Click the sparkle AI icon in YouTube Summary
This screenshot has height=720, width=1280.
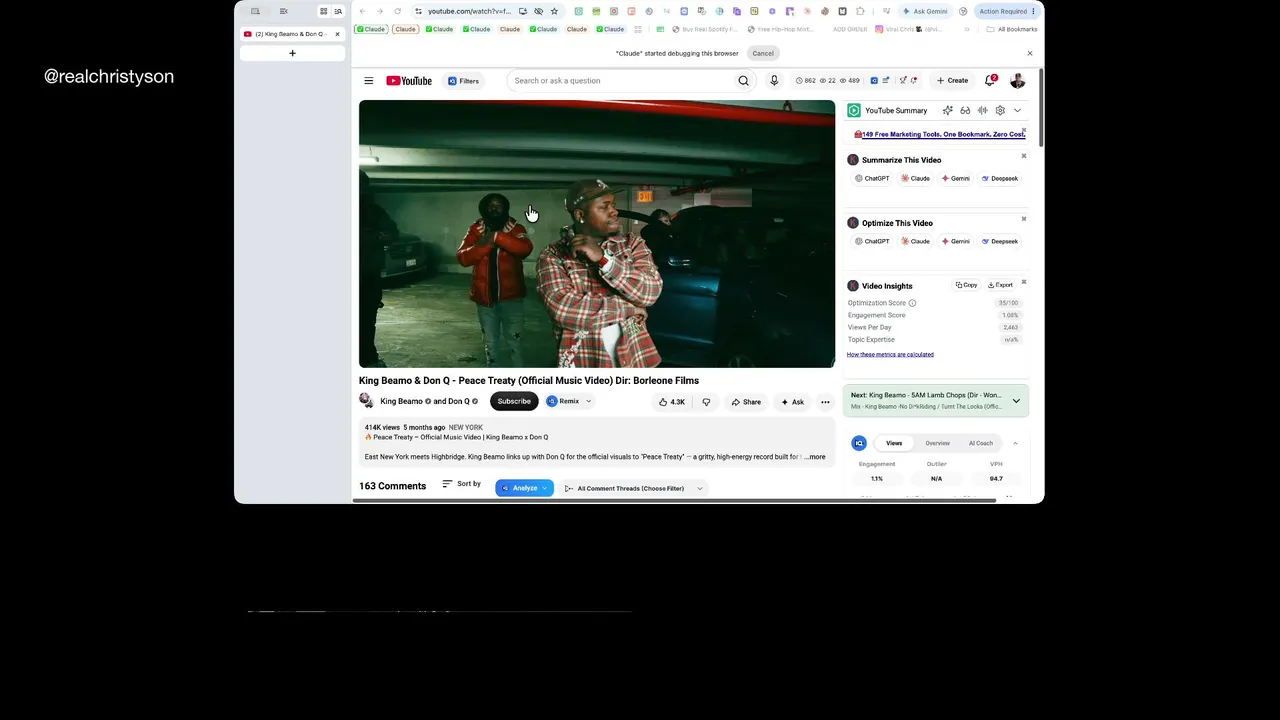pyautogui.click(x=947, y=110)
